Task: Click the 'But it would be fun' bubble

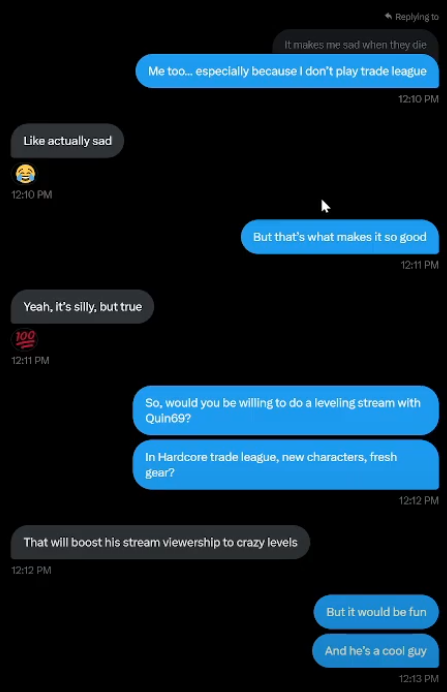Action: click(x=376, y=612)
